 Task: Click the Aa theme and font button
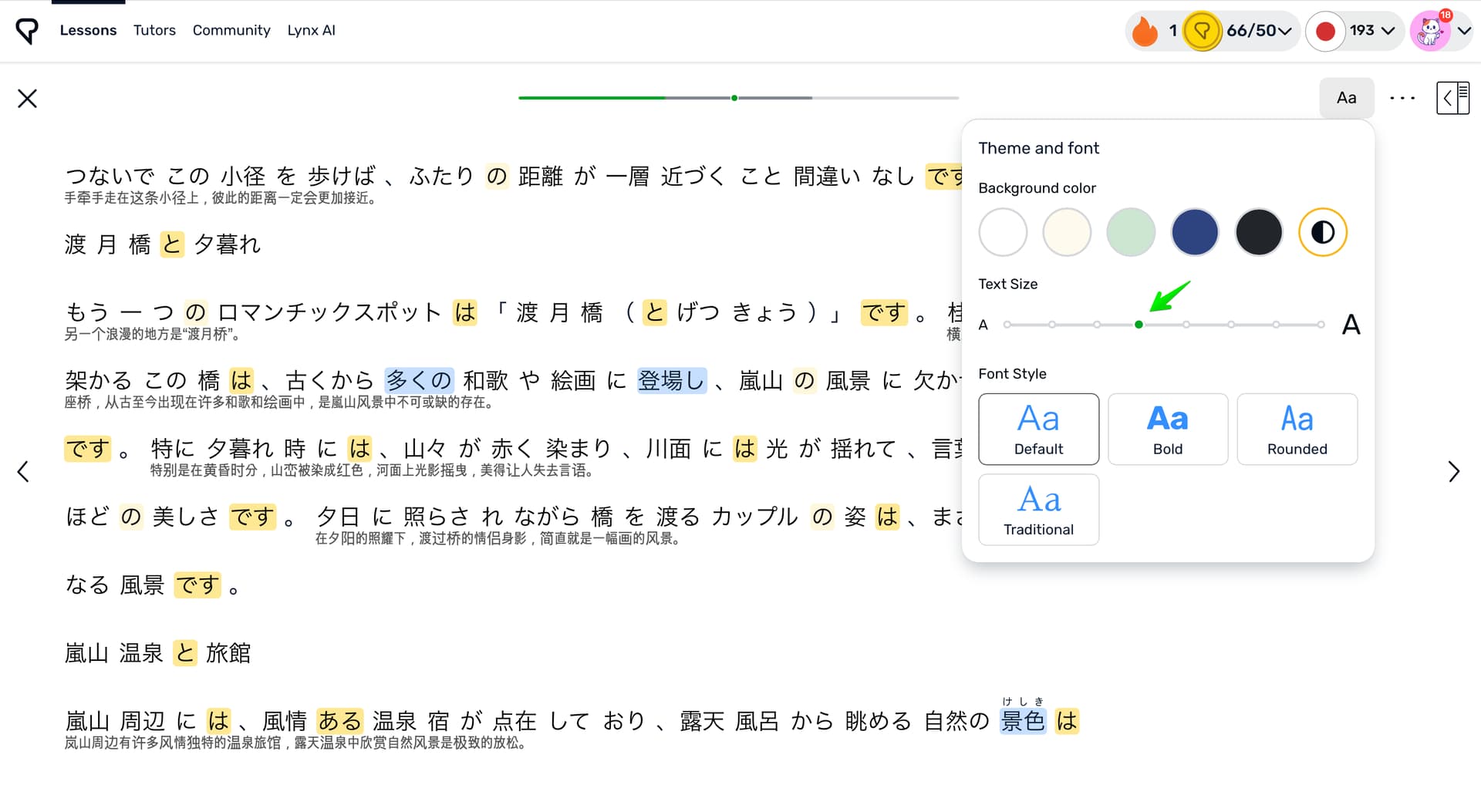(x=1346, y=99)
